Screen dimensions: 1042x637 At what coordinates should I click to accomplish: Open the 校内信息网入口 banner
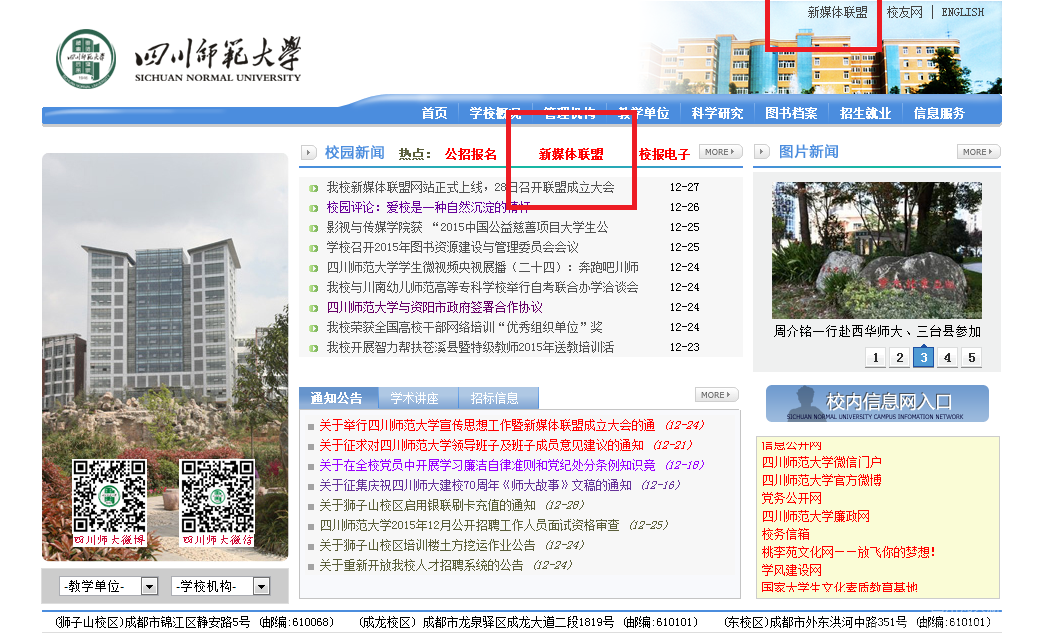point(877,403)
